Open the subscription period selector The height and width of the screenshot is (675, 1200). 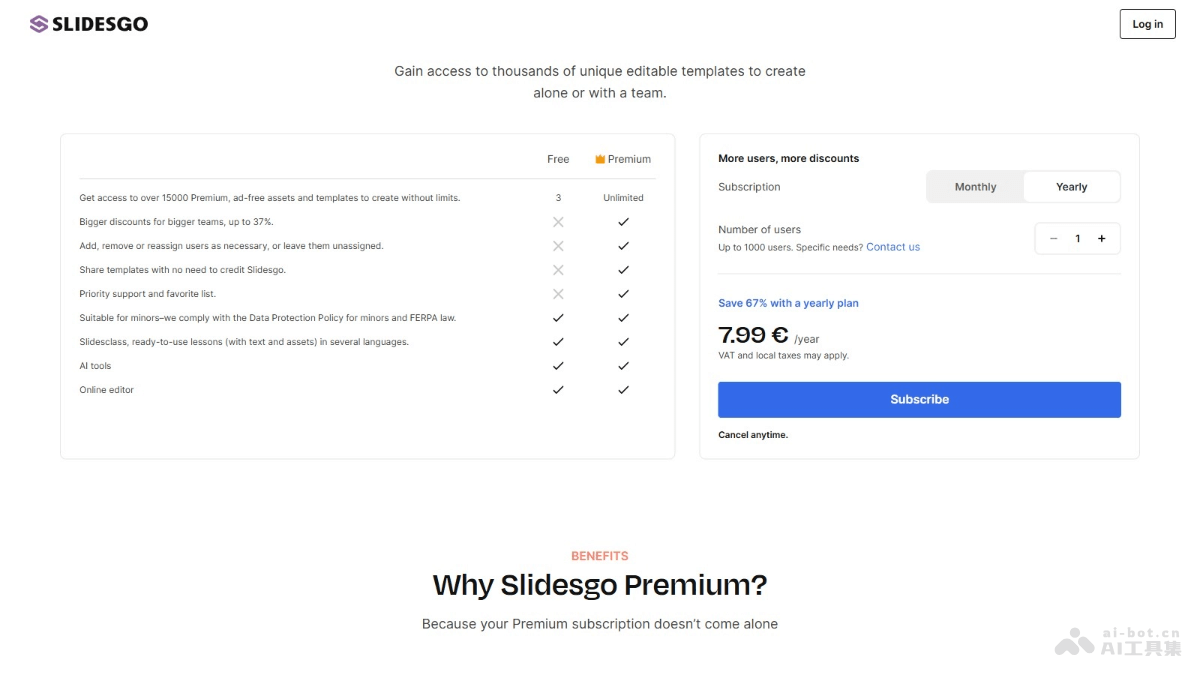click(1023, 186)
